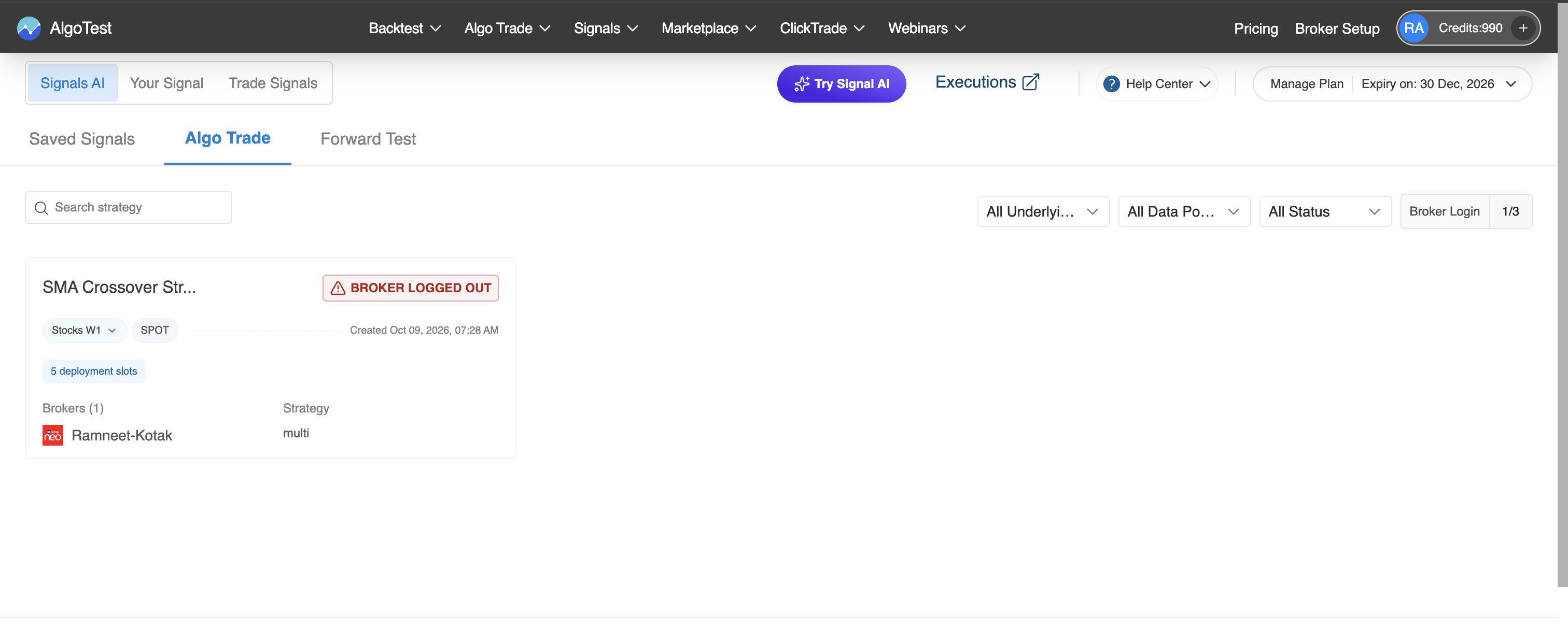The width and height of the screenshot is (1568, 628).
Task: Open the Webinars dropdown
Action: 927,28
